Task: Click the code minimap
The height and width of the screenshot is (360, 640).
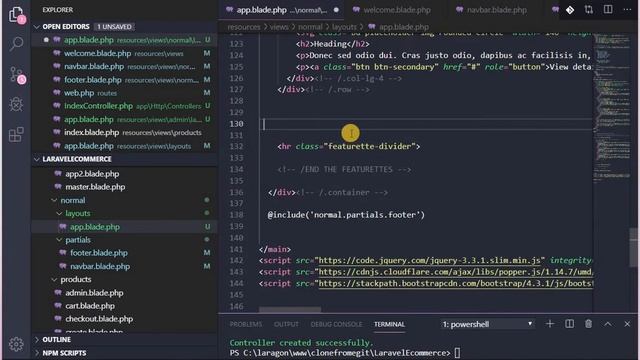Action: point(612,108)
